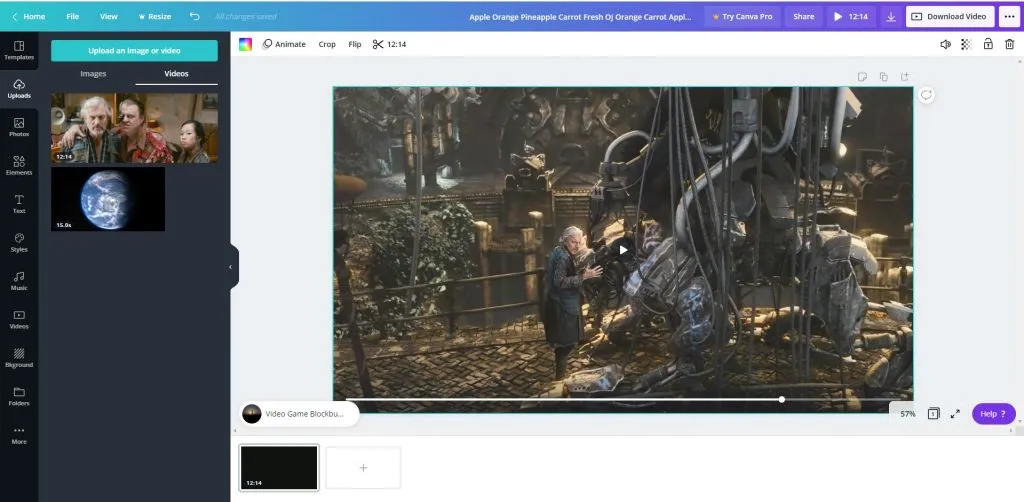
Task: Click the undo arrow
Action: (x=195, y=16)
